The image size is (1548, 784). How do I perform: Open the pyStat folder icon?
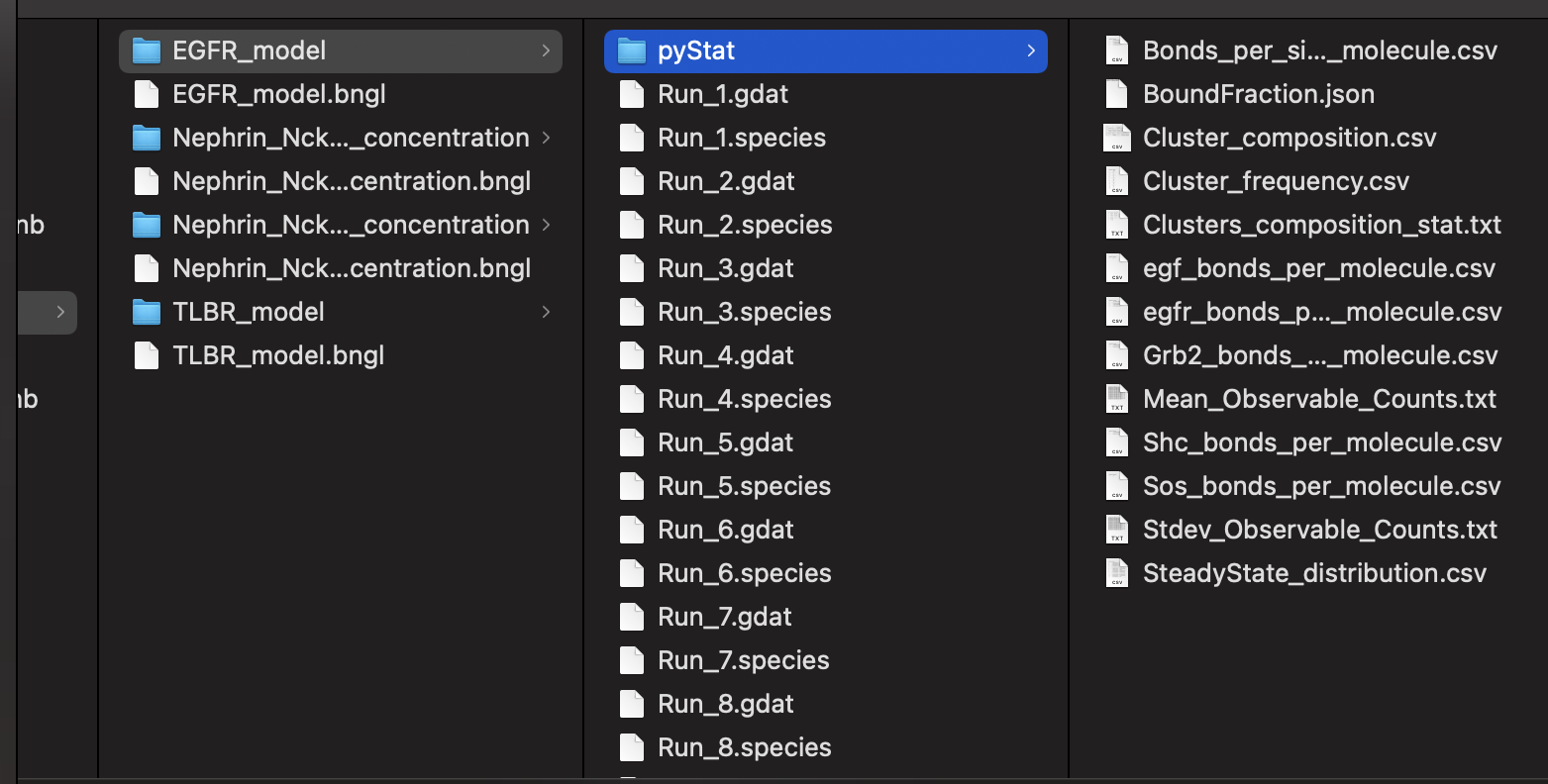632,50
